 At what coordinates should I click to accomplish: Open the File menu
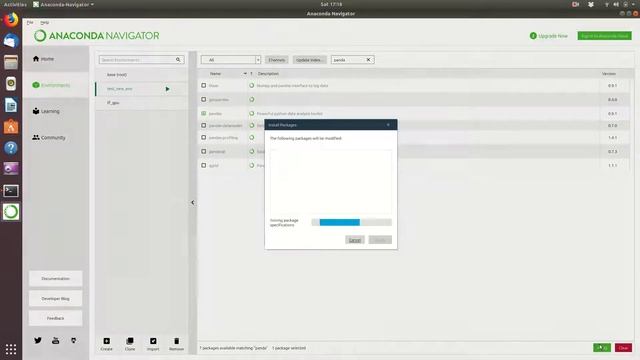(x=30, y=22)
